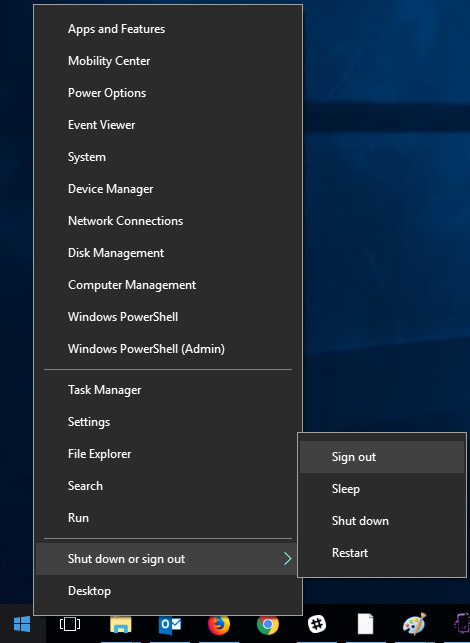Open the Outlook taskbar icon
Image resolution: width=470 pixels, height=643 pixels.
point(170,624)
